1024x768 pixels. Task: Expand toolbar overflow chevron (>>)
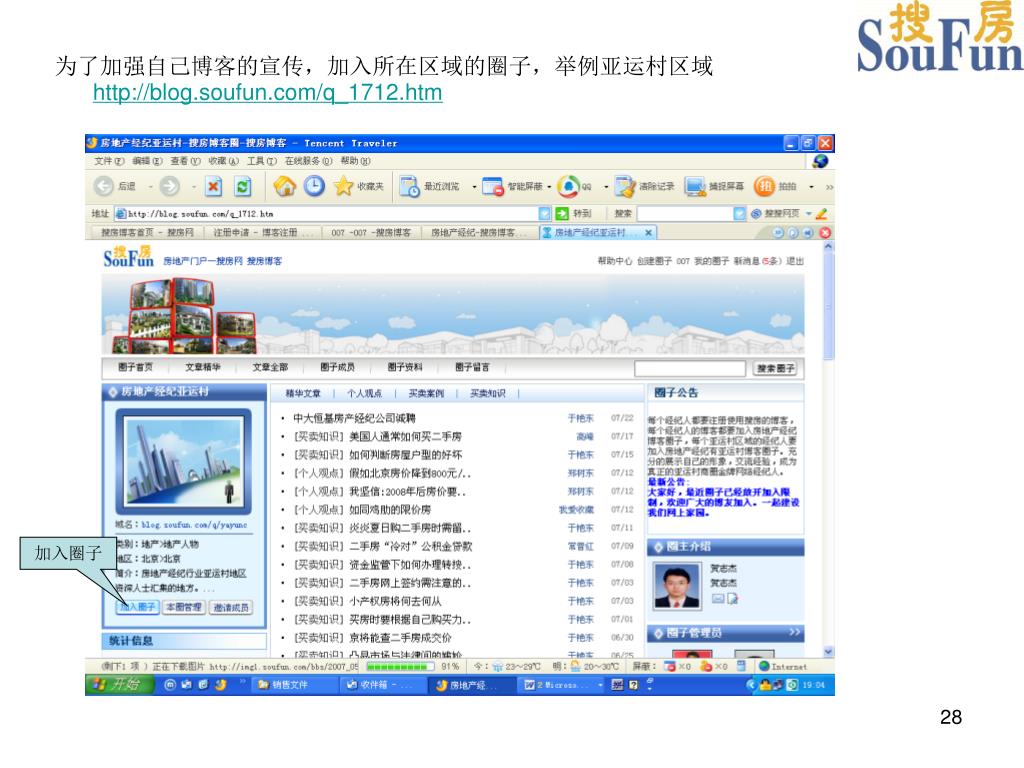click(829, 187)
